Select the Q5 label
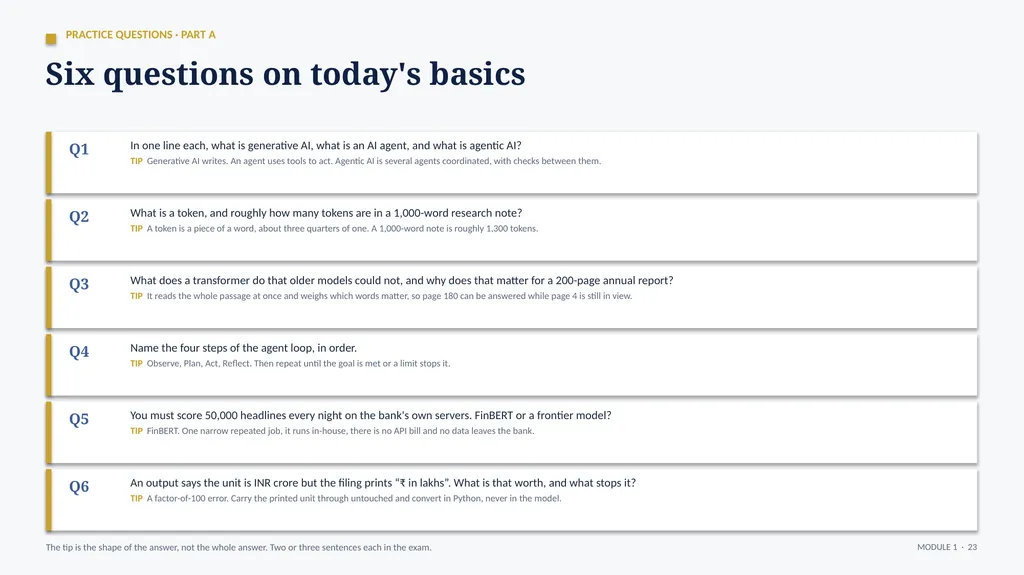This screenshot has width=1024, height=575. coord(79,419)
